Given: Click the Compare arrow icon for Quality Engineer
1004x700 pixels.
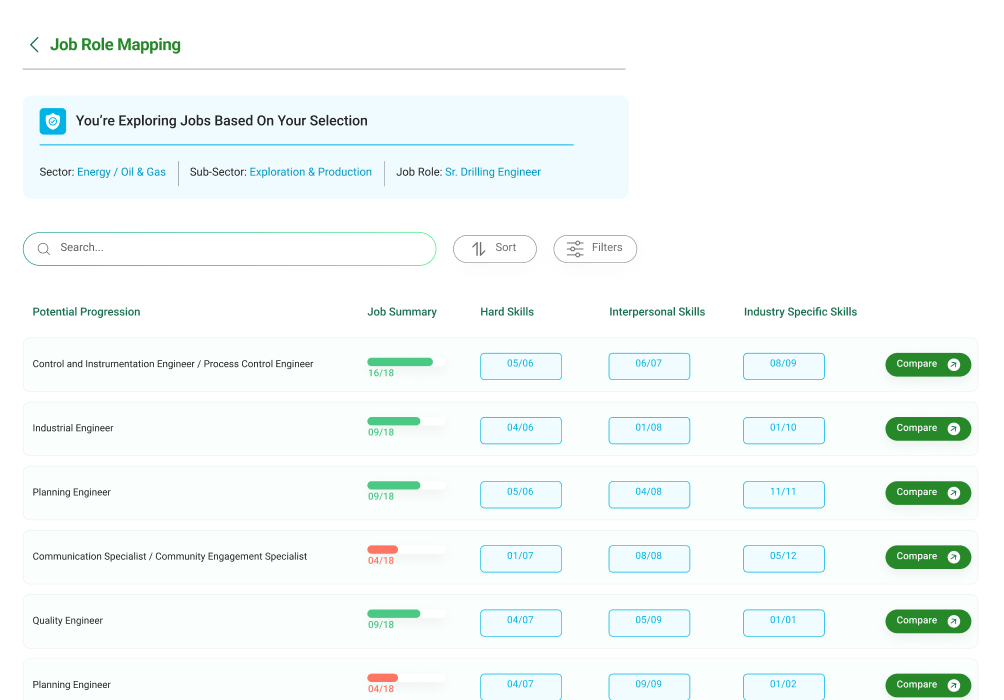Looking at the screenshot, I should pos(953,621).
